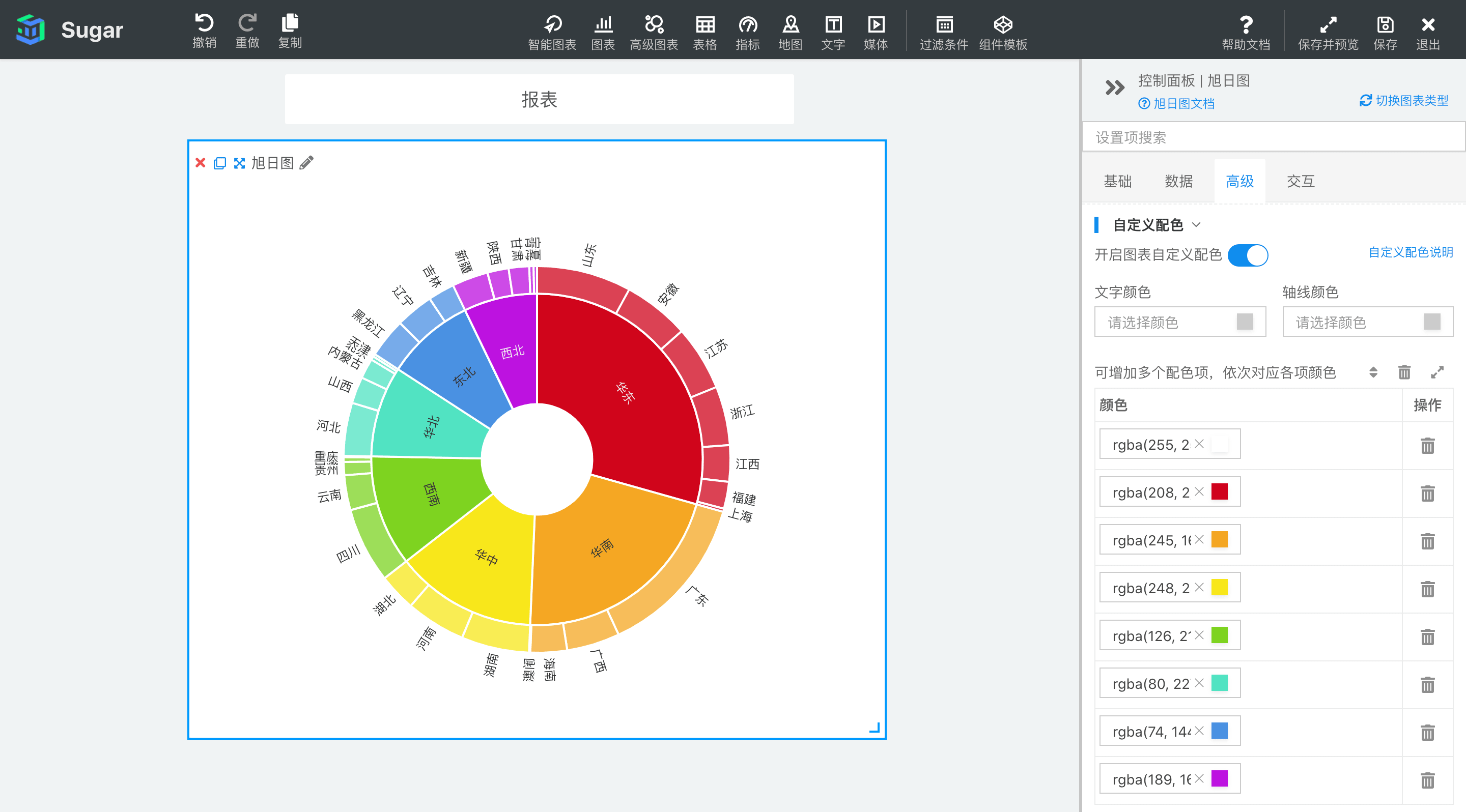The width and height of the screenshot is (1466, 812).
Task: Open component templates (组件模板)
Action: [1003, 33]
